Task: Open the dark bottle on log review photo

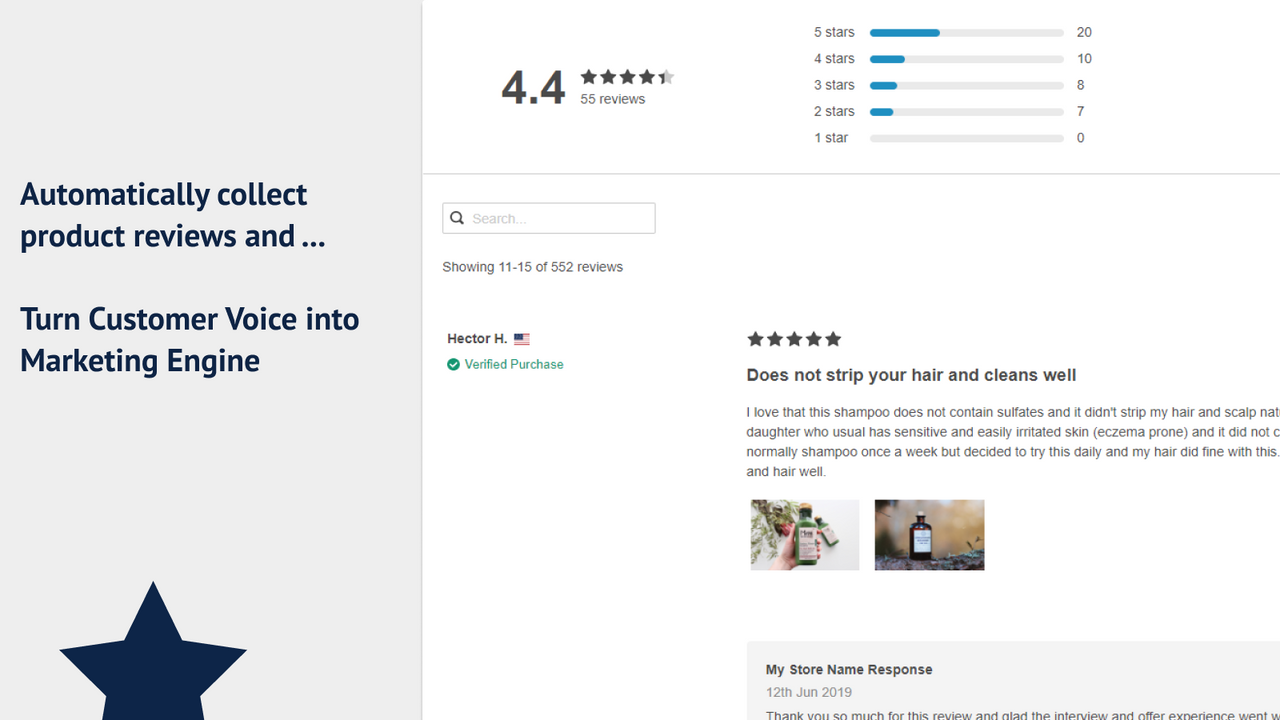Action: pyautogui.click(x=929, y=535)
